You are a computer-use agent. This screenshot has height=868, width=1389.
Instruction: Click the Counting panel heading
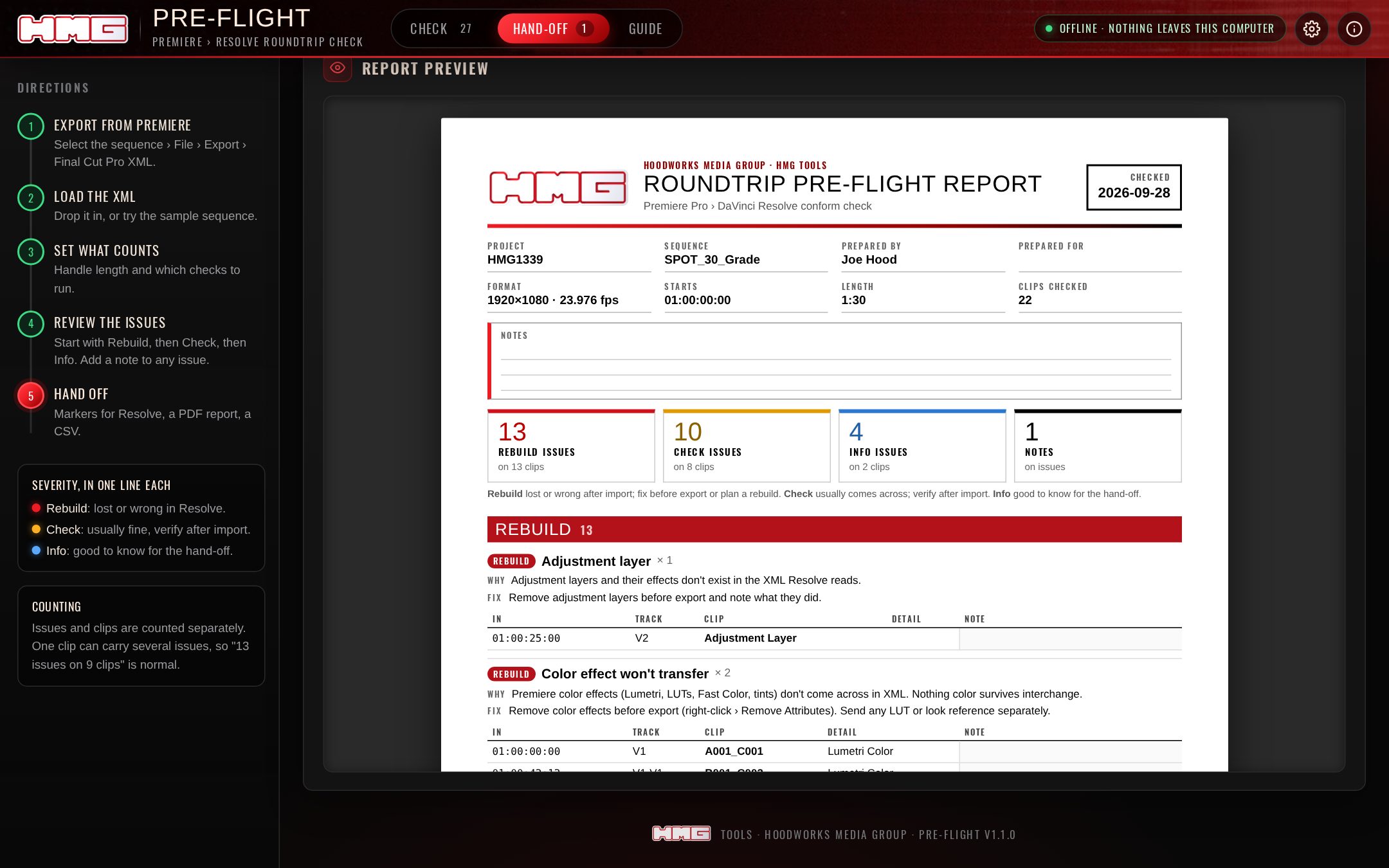57,607
